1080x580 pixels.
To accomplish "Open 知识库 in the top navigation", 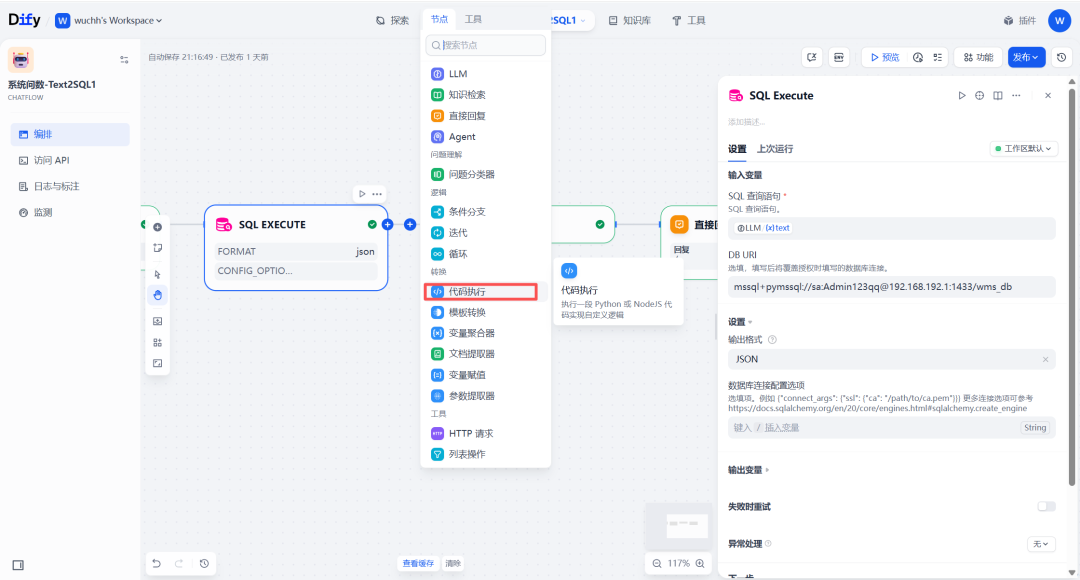I will coord(630,21).
